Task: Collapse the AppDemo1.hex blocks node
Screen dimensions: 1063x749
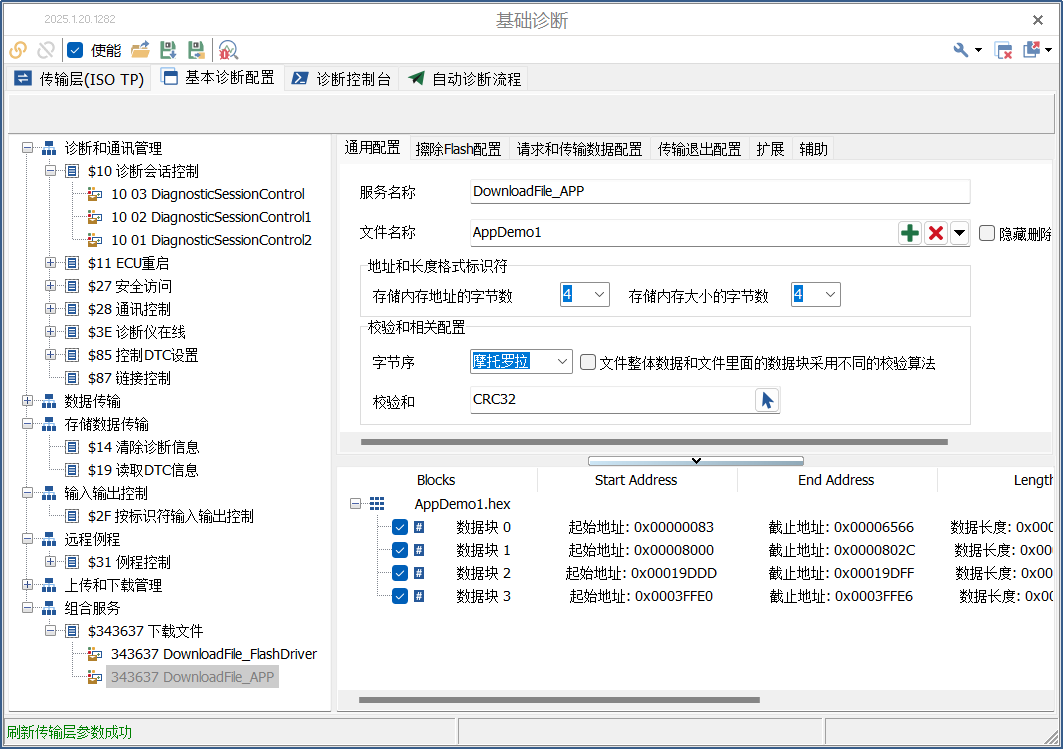Action: tap(355, 504)
